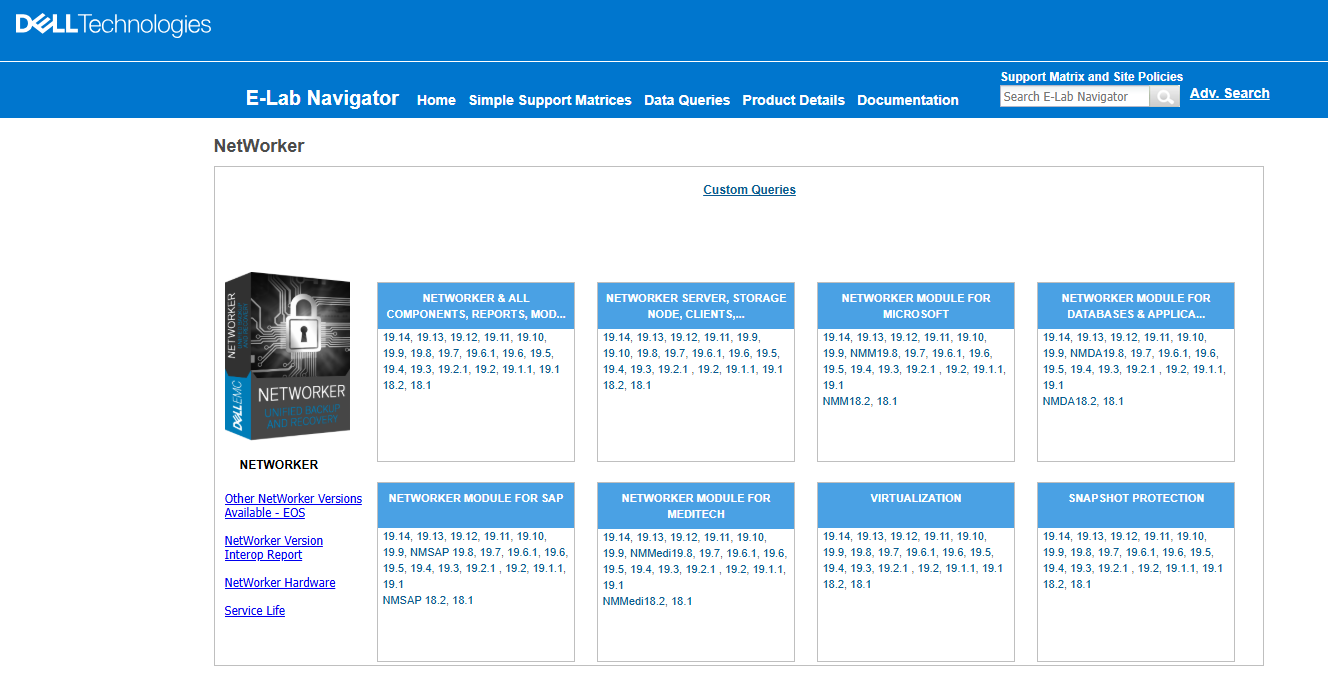The height and width of the screenshot is (698, 1328).
Task: Click NMM18.2 version in Microsoft card
Action: coord(847,401)
